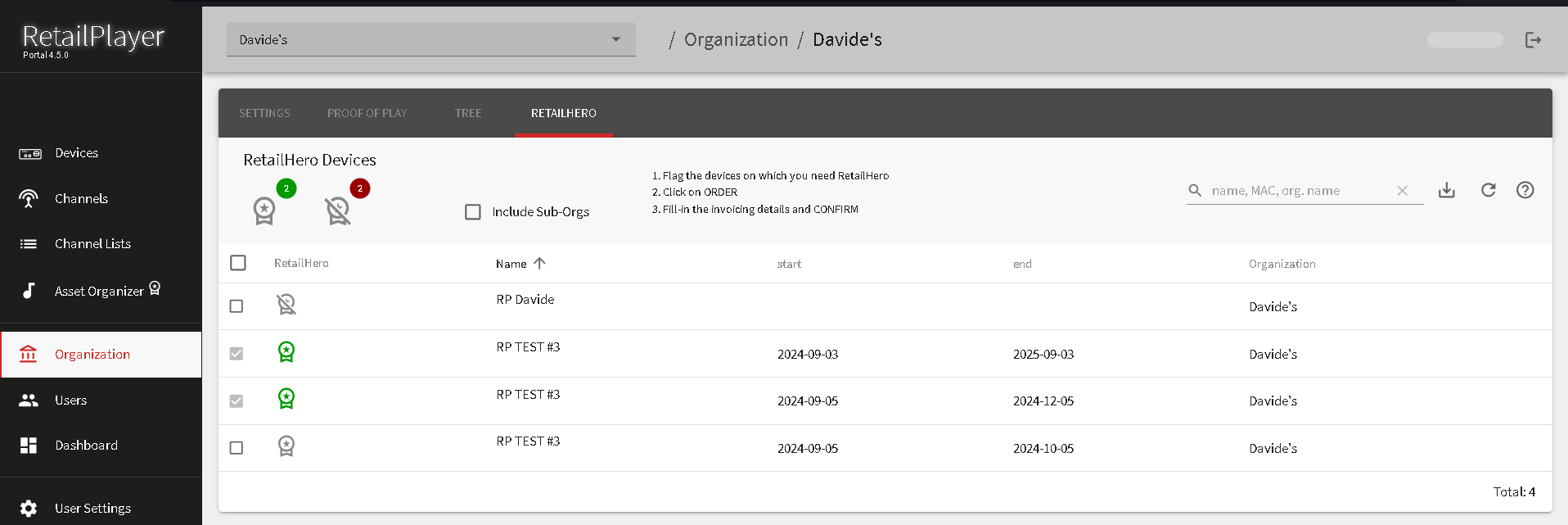Open the help question mark icon

pos(1525,190)
